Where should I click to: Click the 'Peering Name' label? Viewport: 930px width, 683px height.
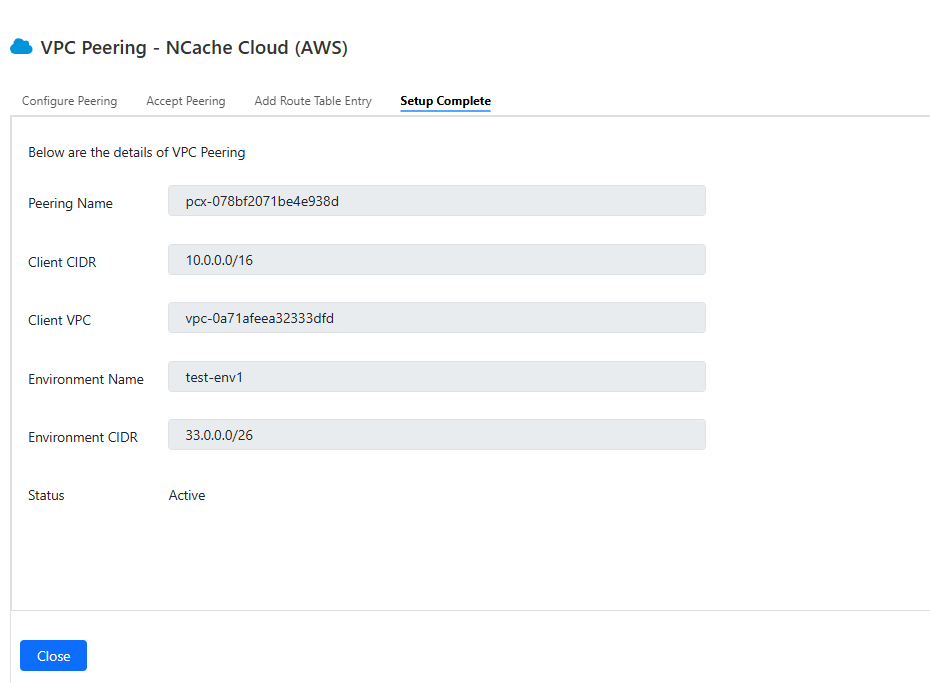pyautogui.click(x=70, y=203)
